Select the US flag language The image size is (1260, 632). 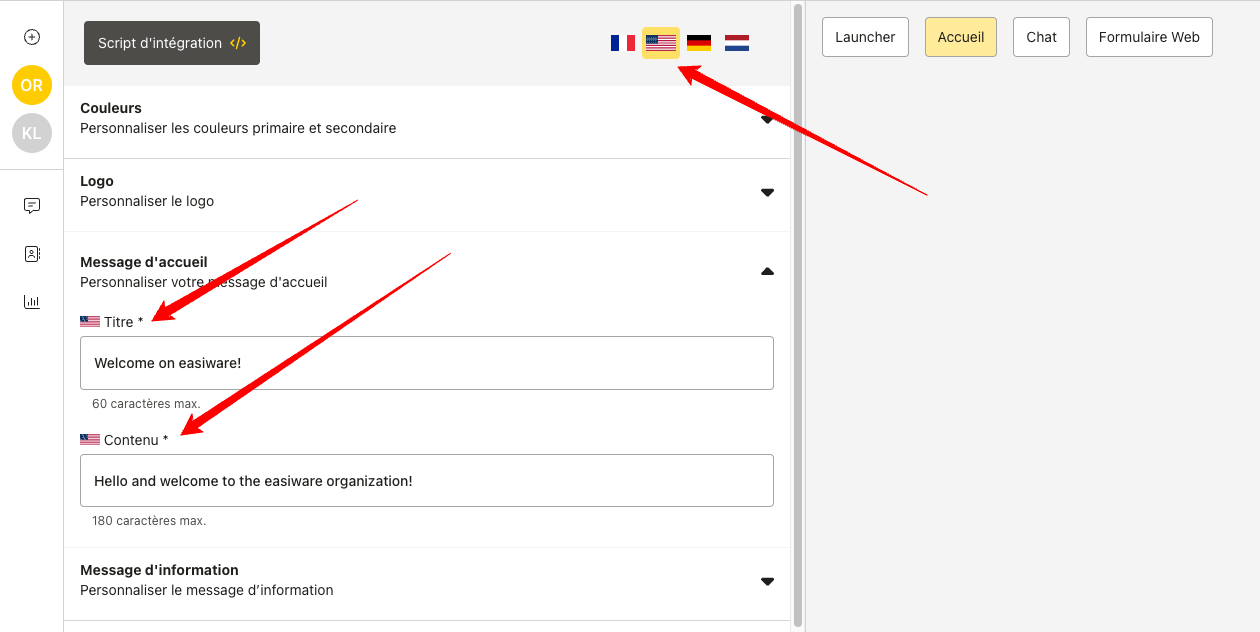pyautogui.click(x=660, y=43)
